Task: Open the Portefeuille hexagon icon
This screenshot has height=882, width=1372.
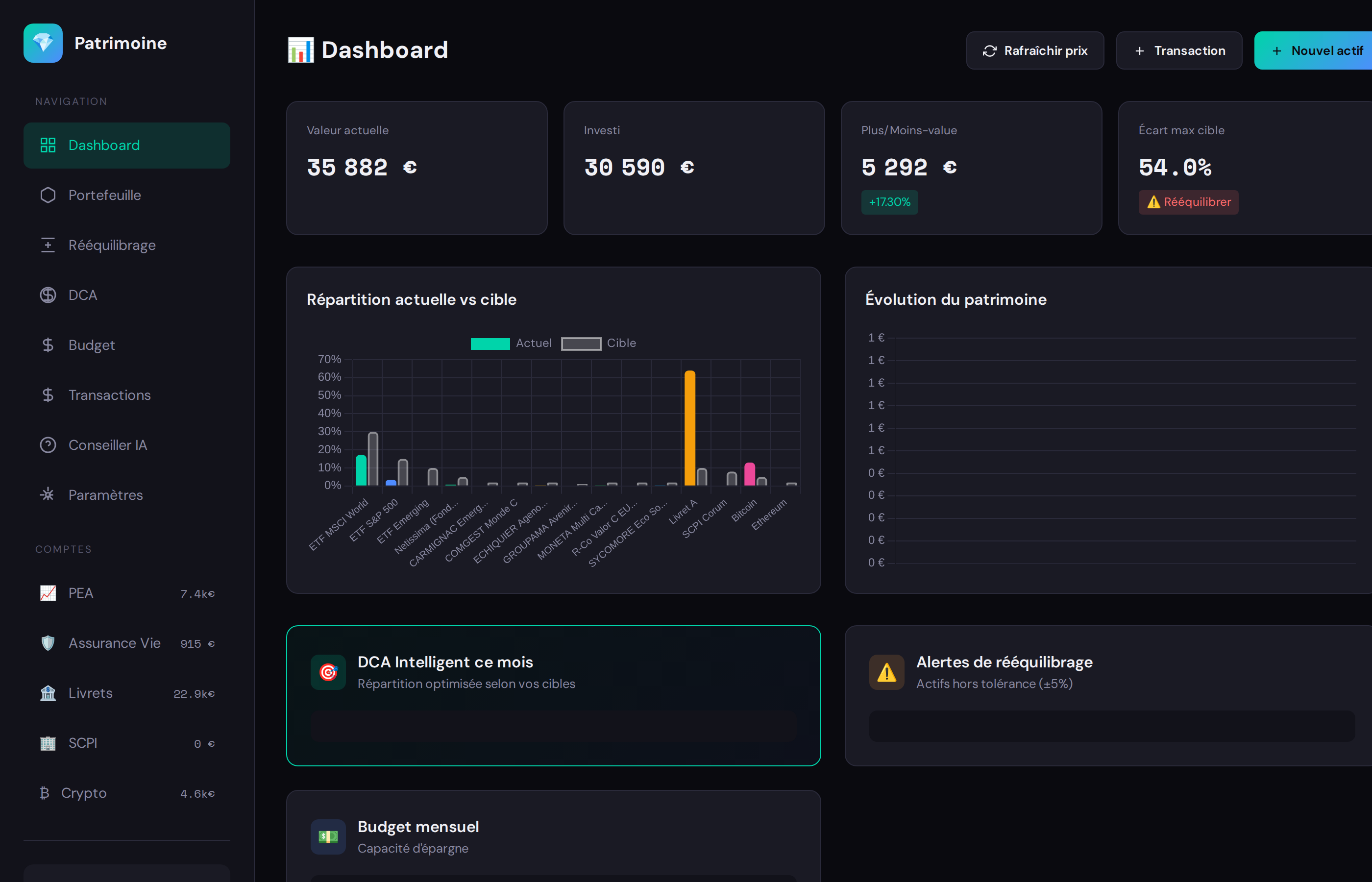Action: 48,195
